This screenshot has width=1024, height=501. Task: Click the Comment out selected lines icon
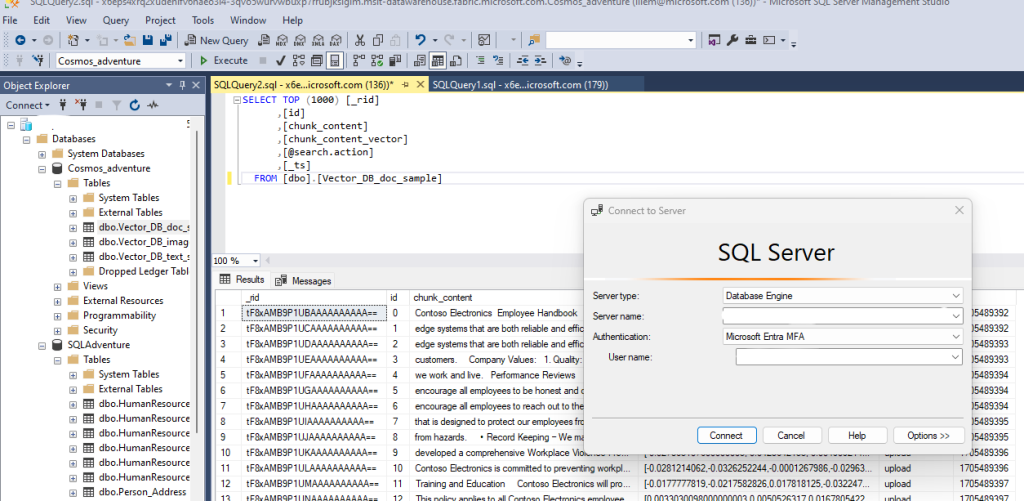pos(480,61)
